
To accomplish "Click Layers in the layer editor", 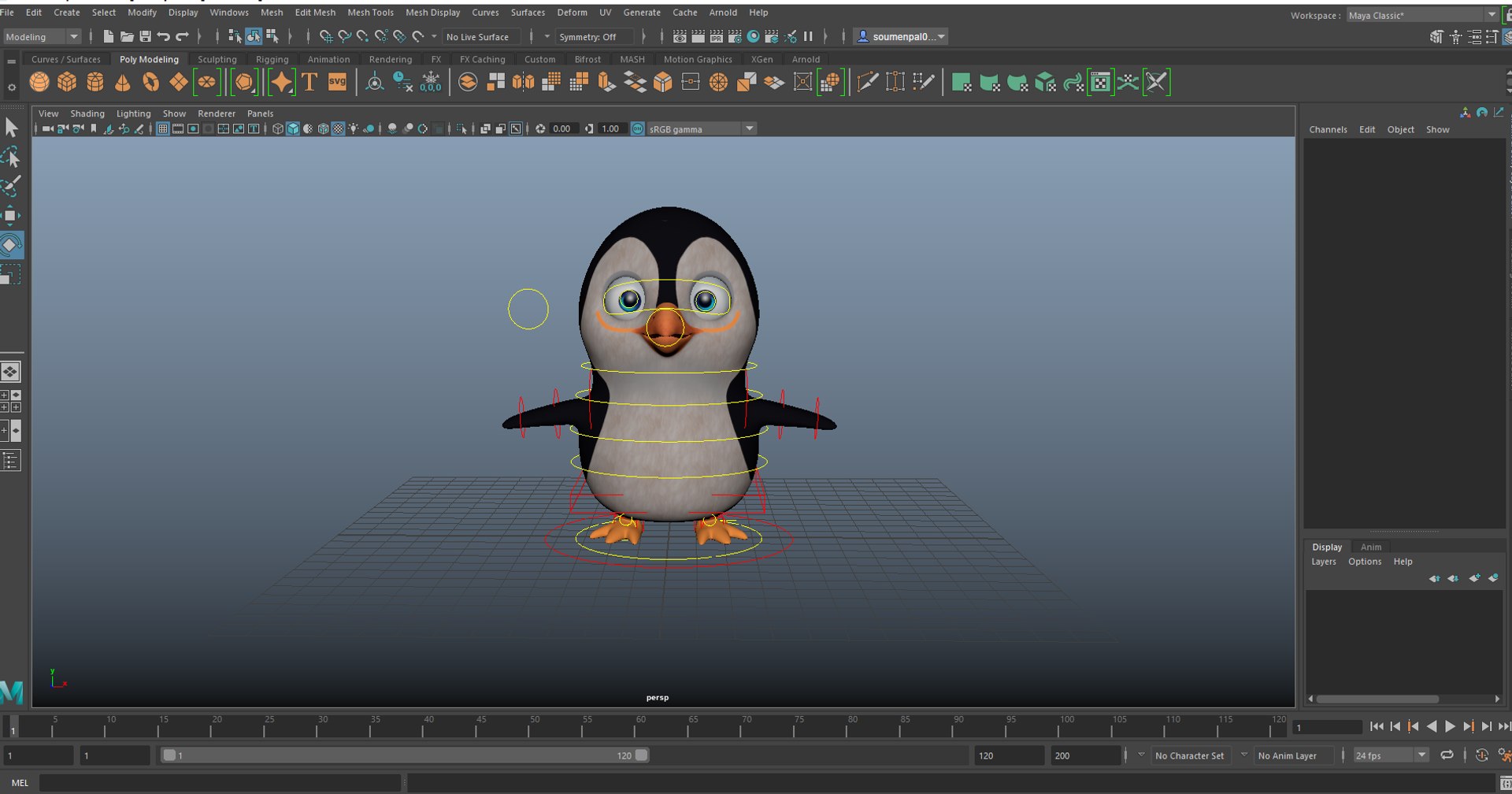I will tap(1323, 562).
